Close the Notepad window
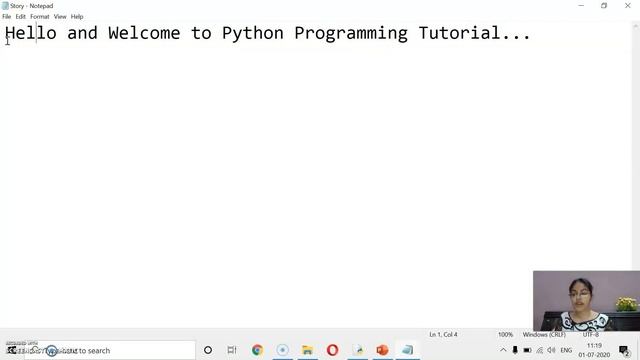 pyautogui.click(x=628, y=6)
